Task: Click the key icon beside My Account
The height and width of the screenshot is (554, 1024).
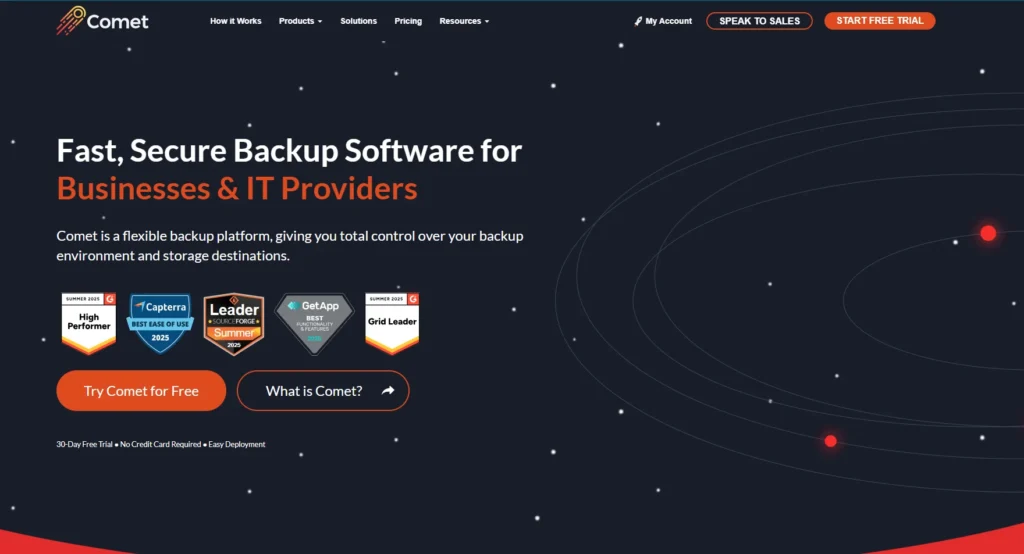Action: [x=638, y=21]
